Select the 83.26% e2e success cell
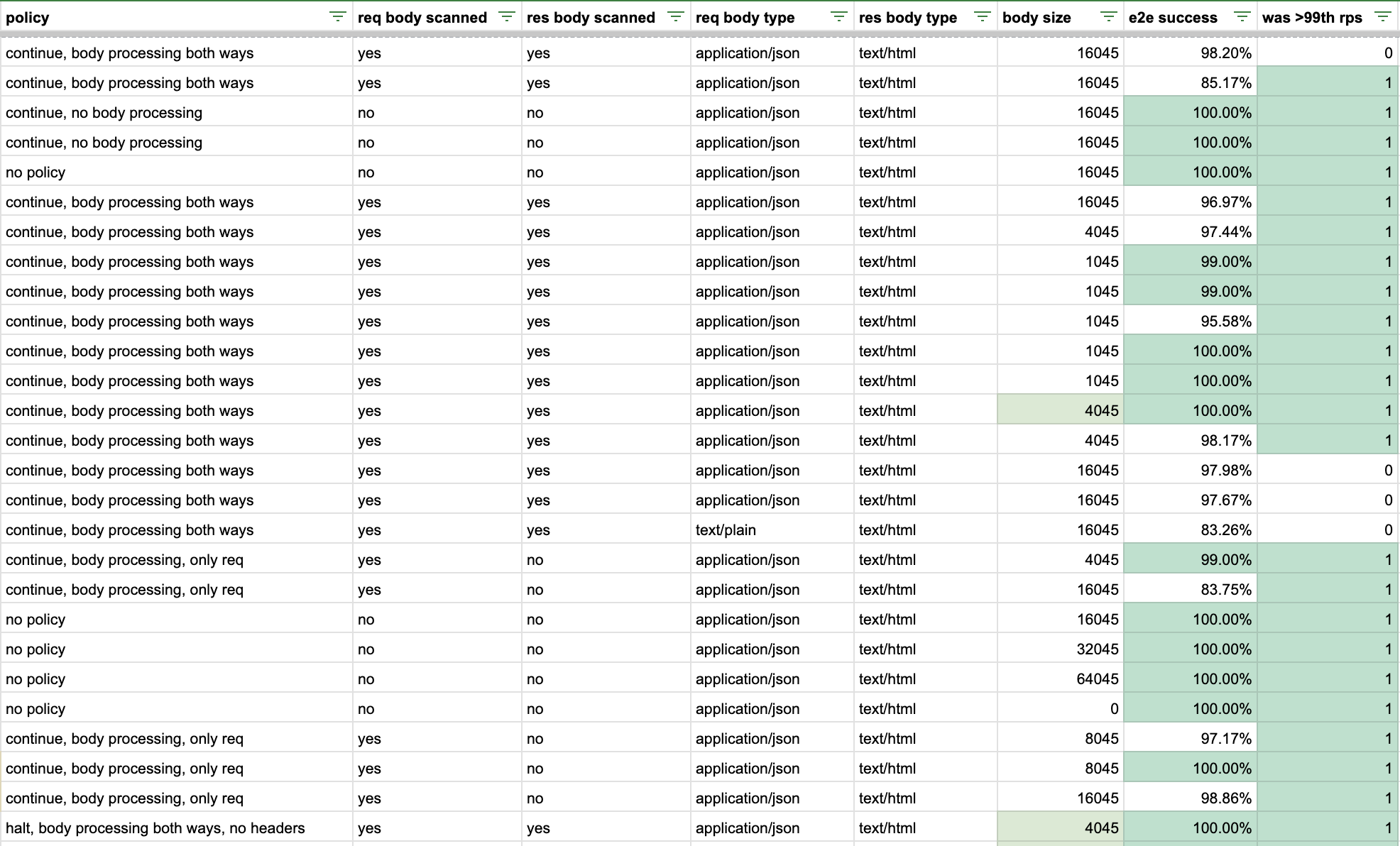This screenshot has height=846, width=1400. (1225, 530)
